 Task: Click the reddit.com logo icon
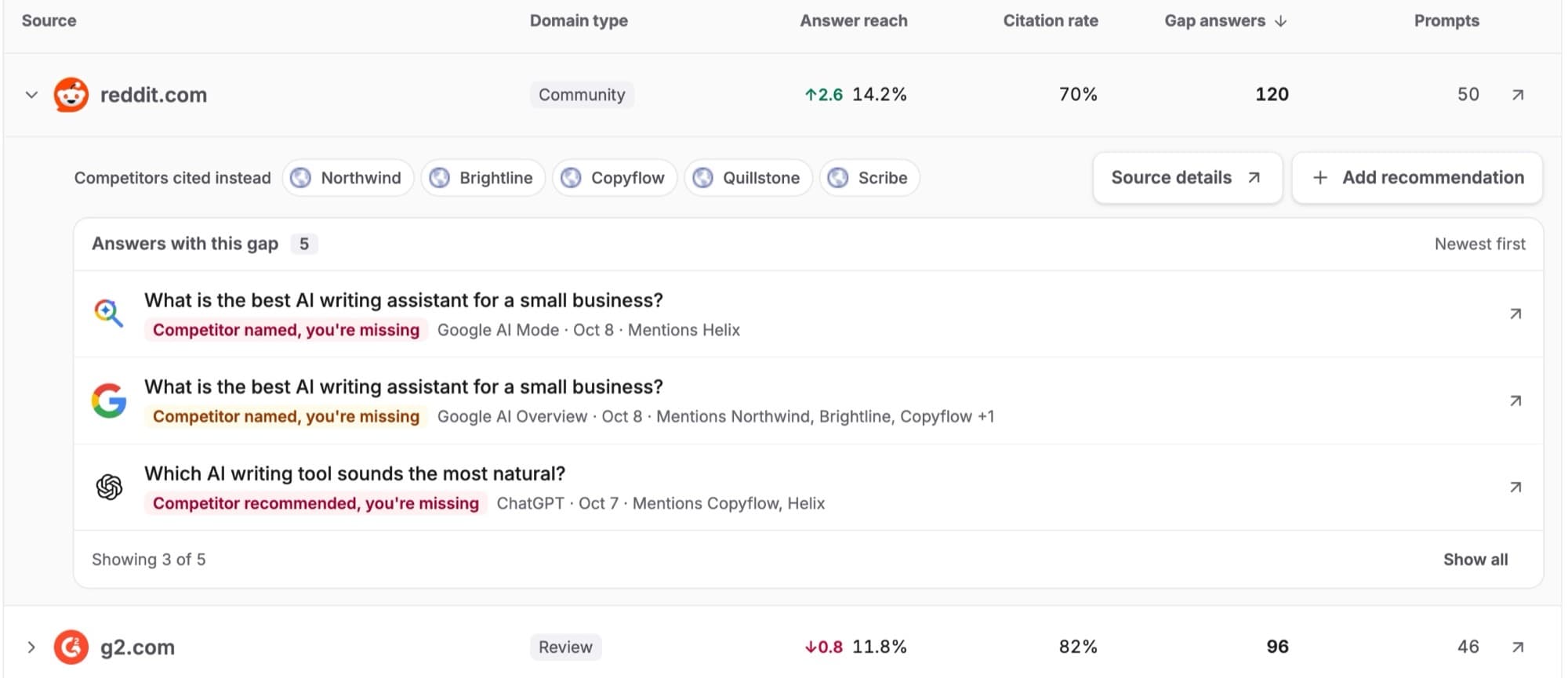pos(71,95)
